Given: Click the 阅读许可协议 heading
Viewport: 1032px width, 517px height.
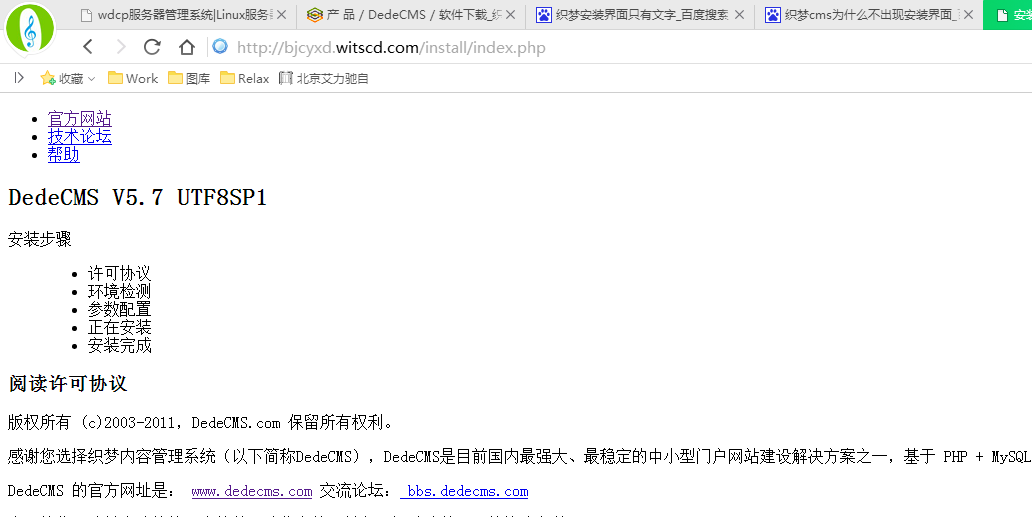Looking at the screenshot, I should coord(68,383).
